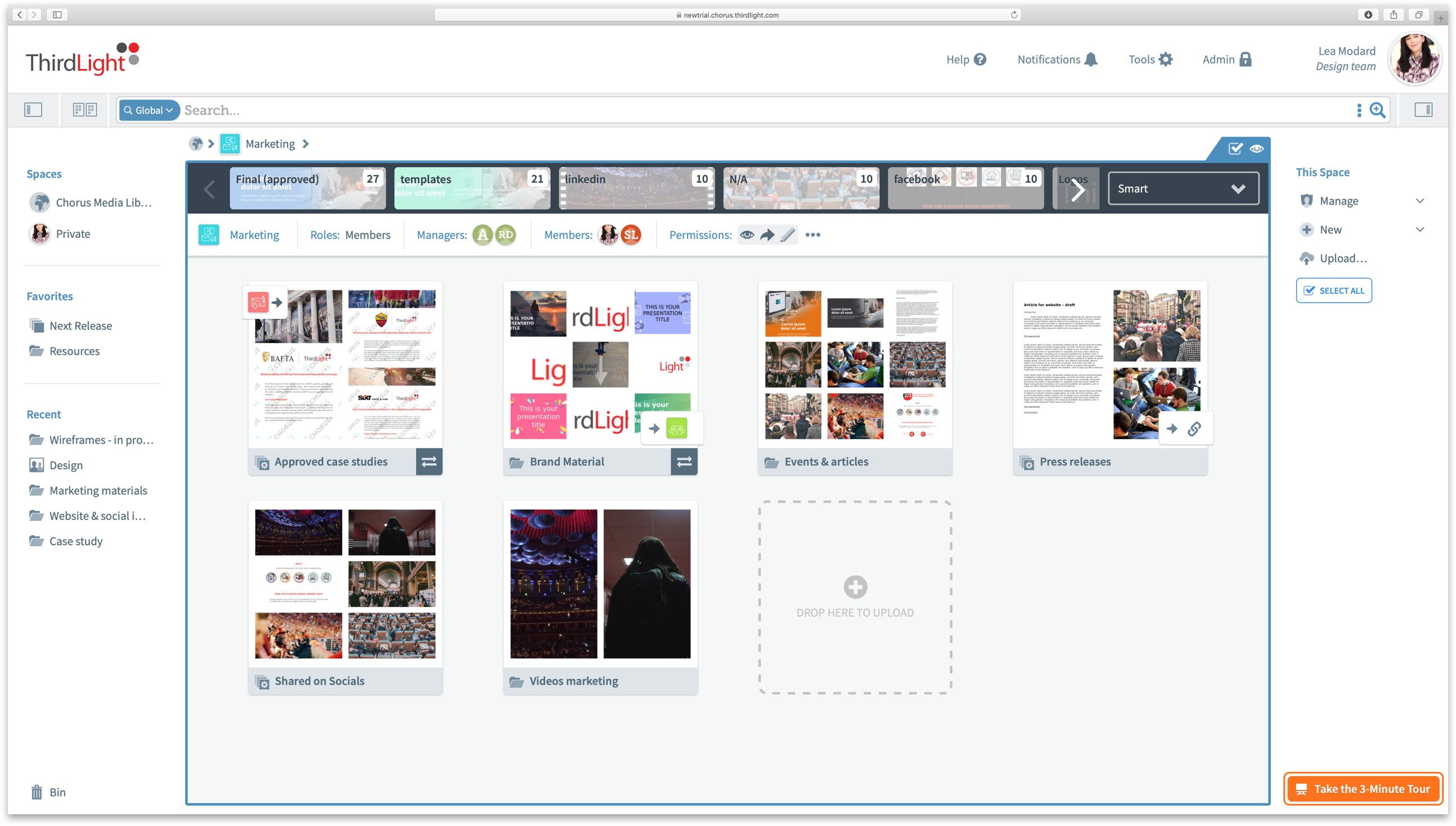This screenshot has height=826, width=1456.
Task: Click the SELECT ALL button
Action: pos(1333,290)
